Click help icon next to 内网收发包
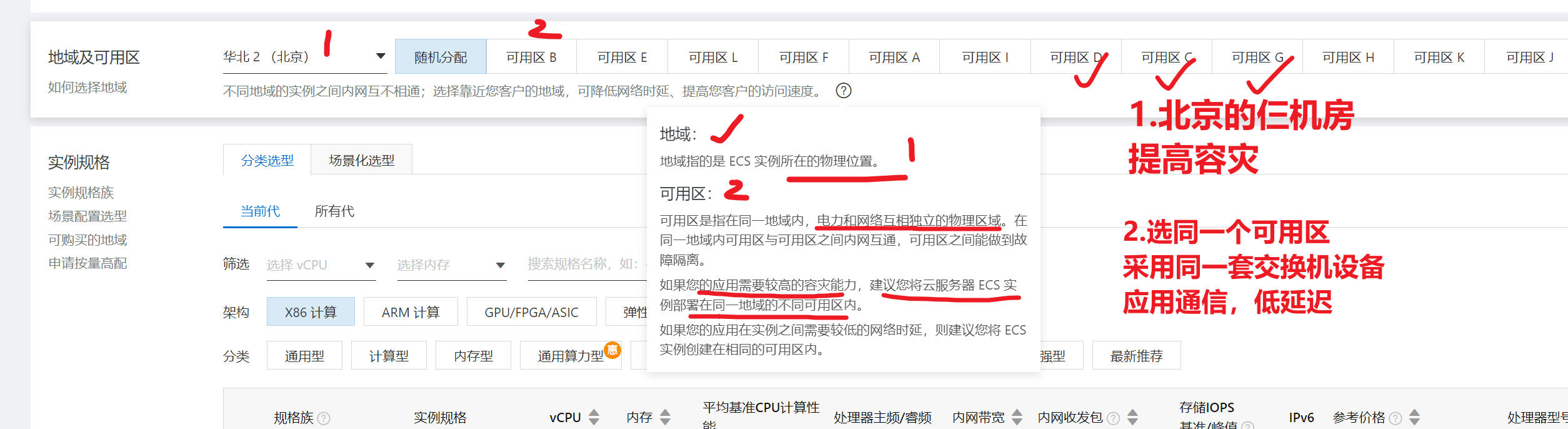The image size is (1568, 429). click(1113, 418)
